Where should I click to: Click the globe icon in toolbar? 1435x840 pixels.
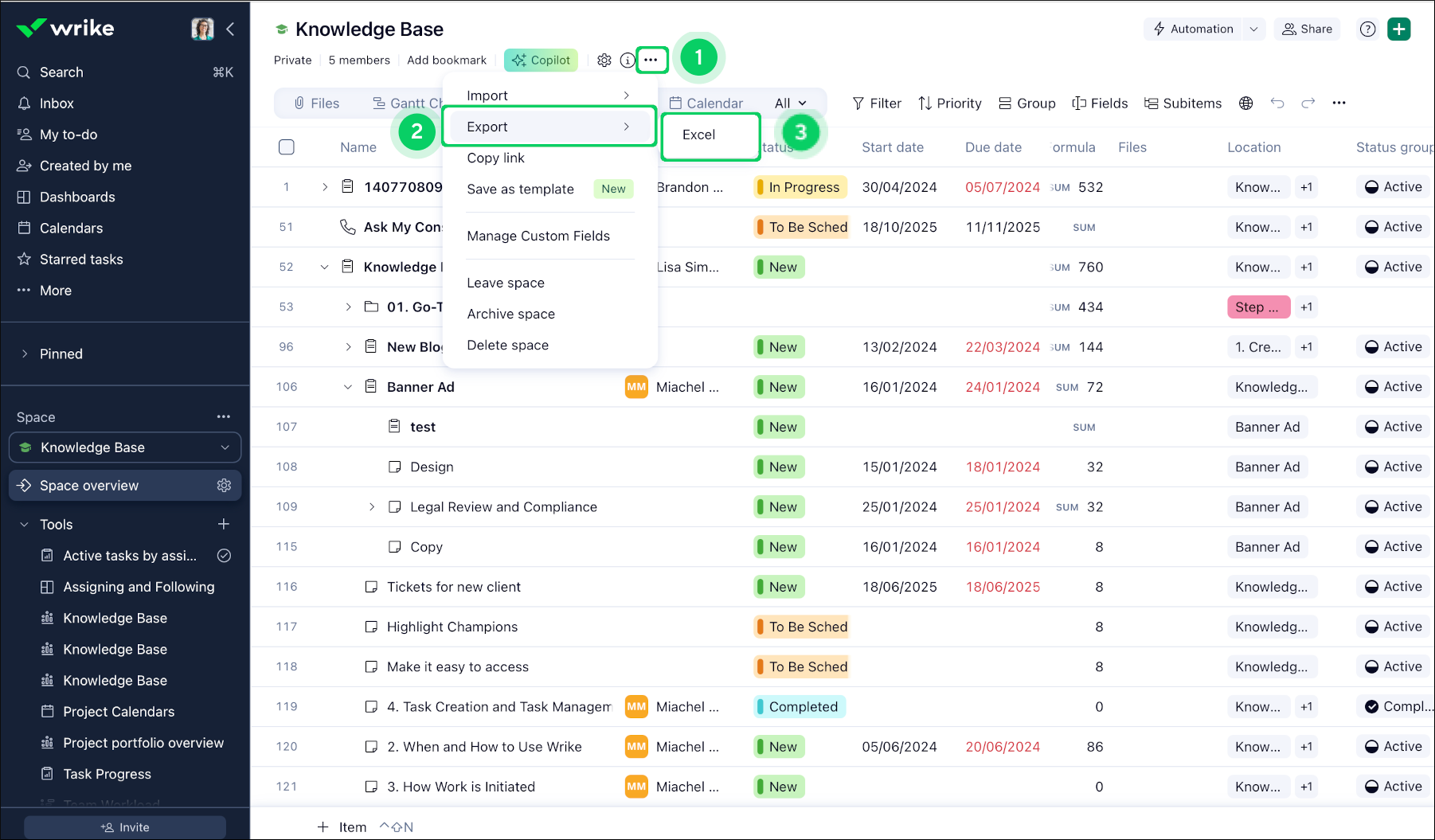[x=1246, y=104]
